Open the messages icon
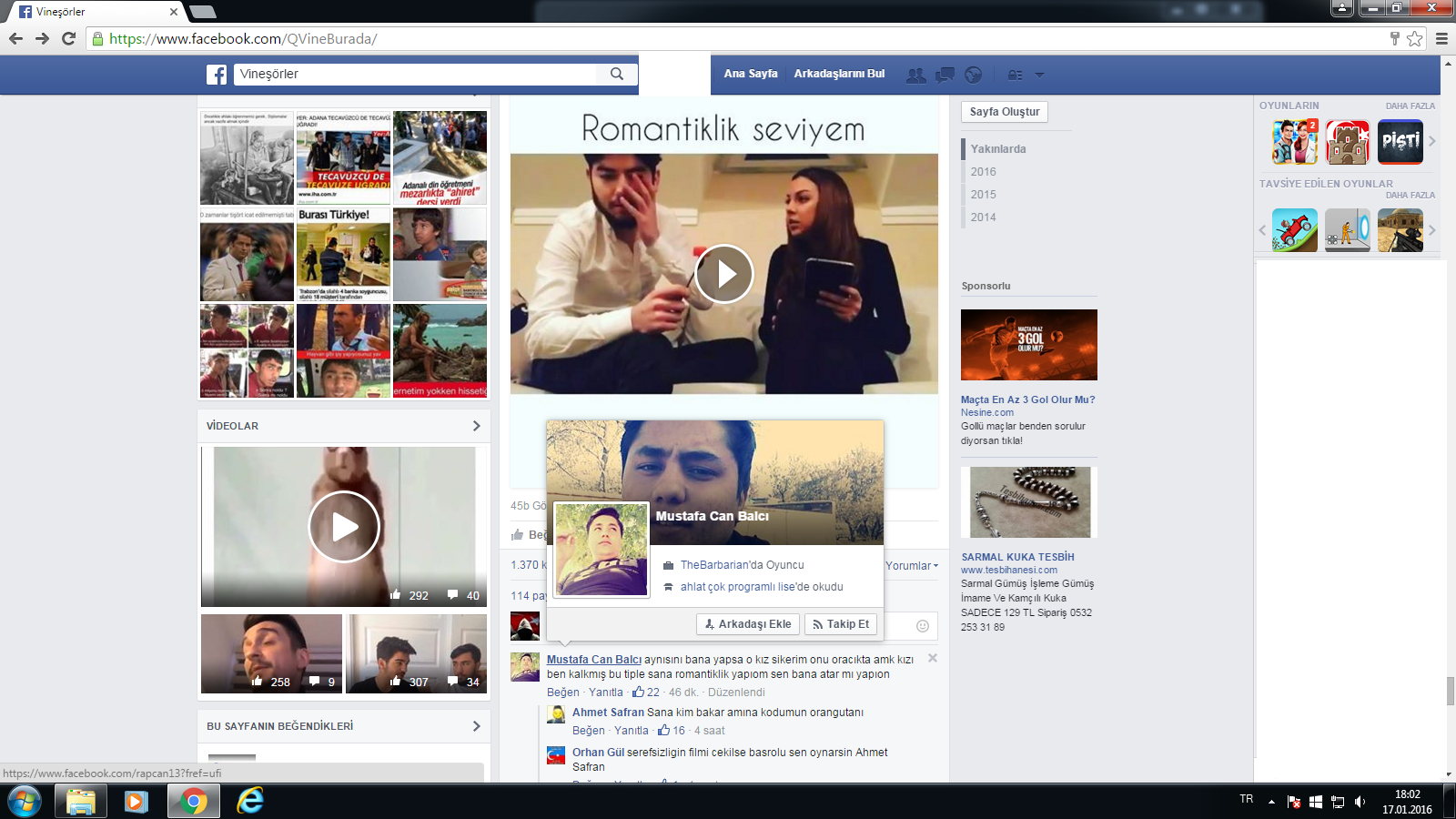Screen dimensions: 1456x819 945,75
